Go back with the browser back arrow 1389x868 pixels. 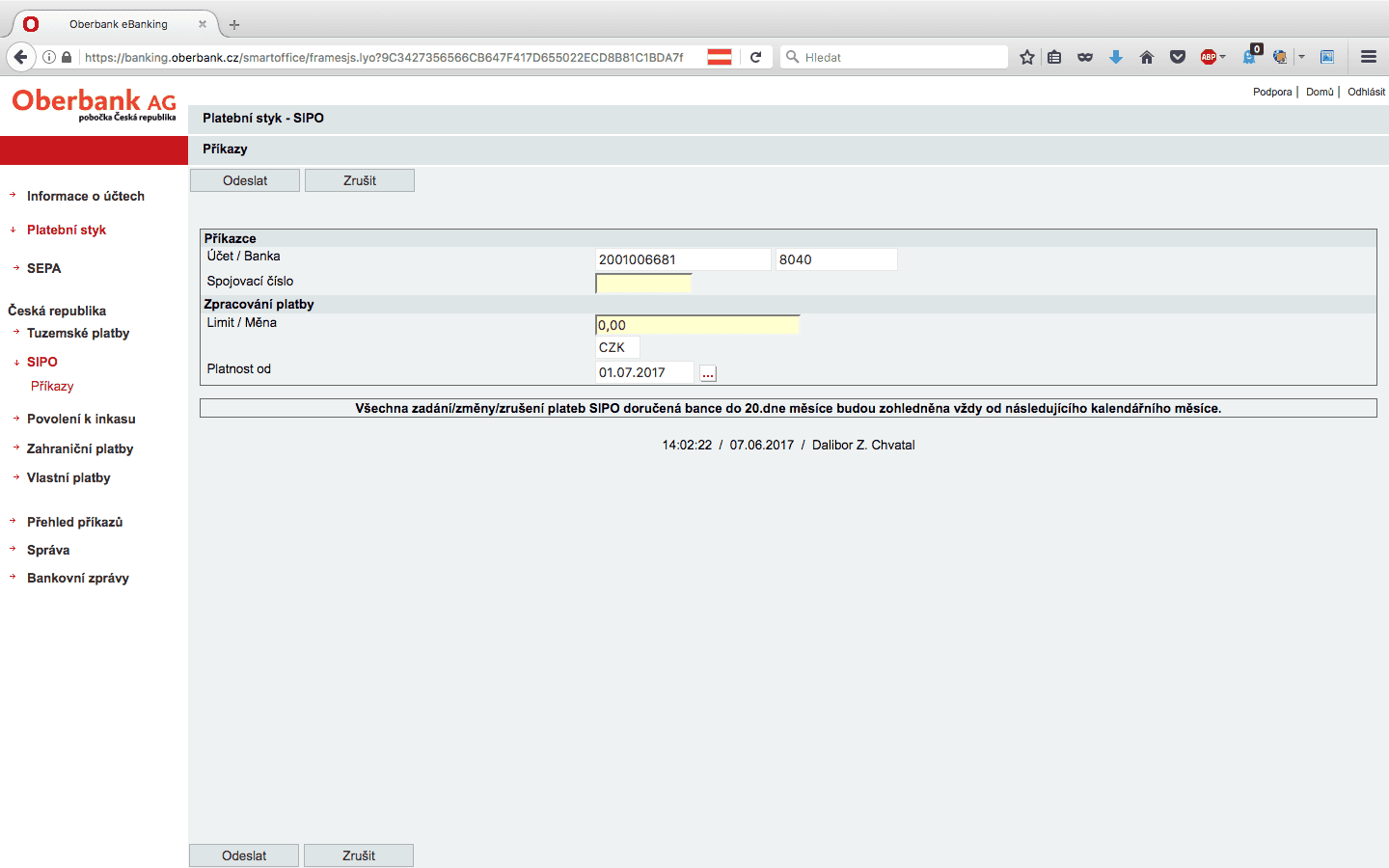pyautogui.click(x=21, y=57)
